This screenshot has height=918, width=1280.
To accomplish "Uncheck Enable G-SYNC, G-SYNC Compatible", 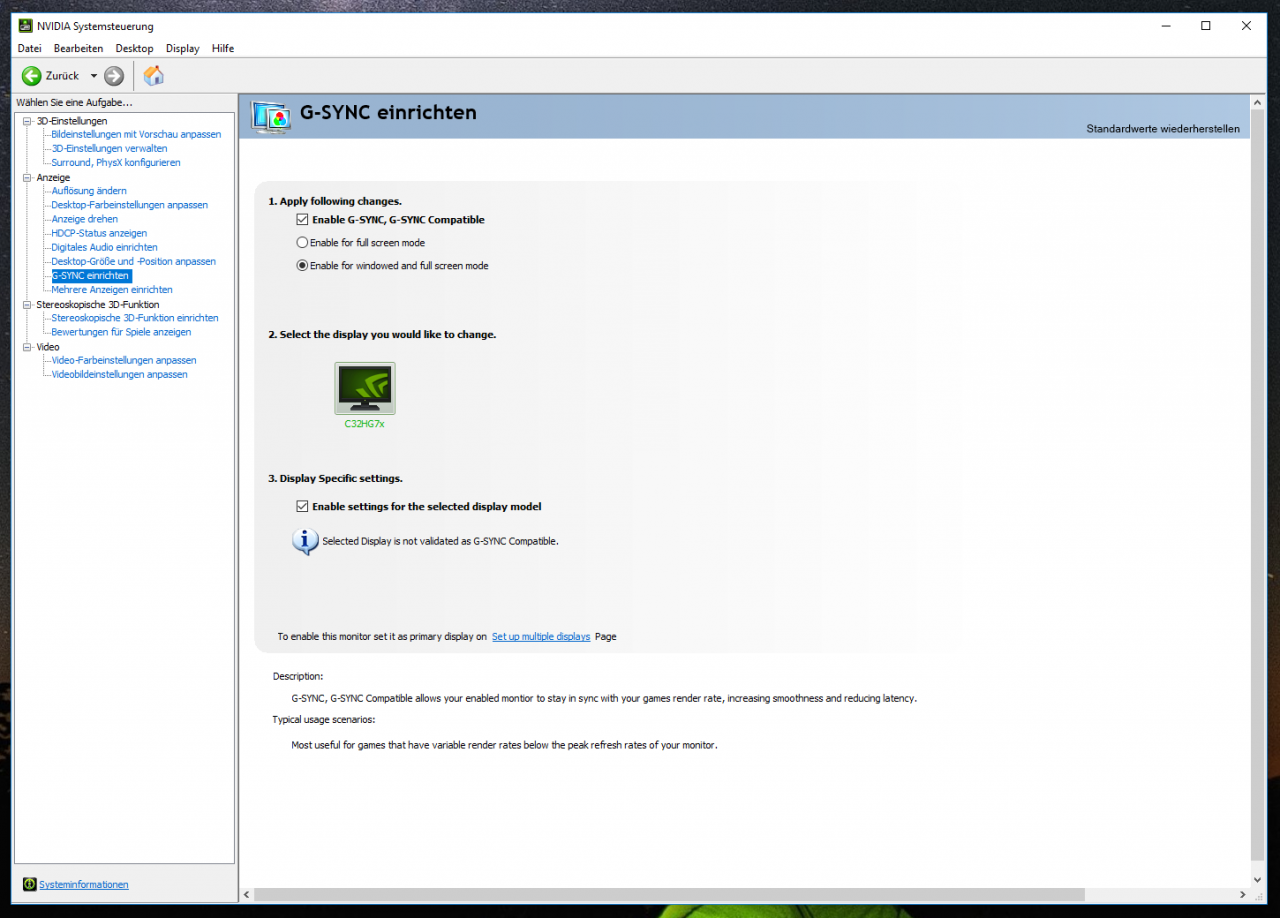I will [x=302, y=219].
